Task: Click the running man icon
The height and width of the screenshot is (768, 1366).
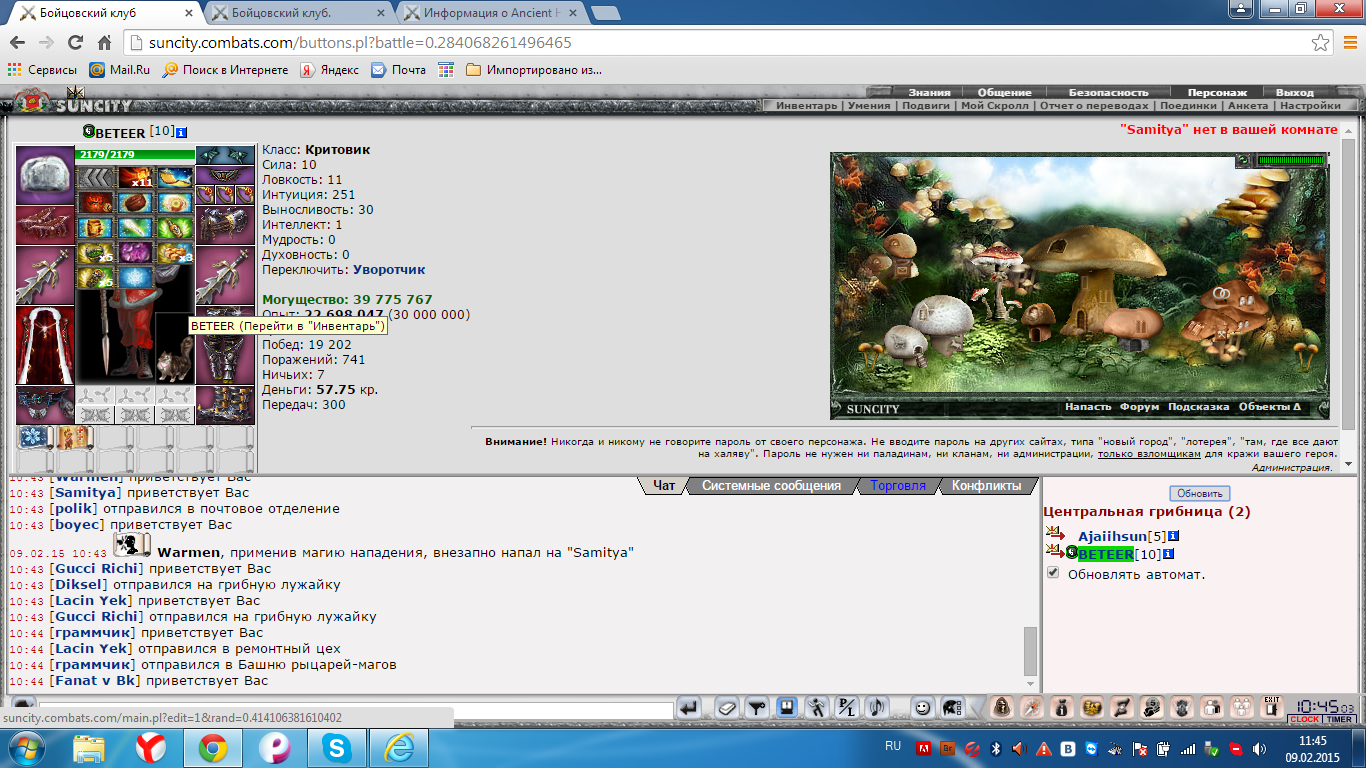Action: (816, 708)
